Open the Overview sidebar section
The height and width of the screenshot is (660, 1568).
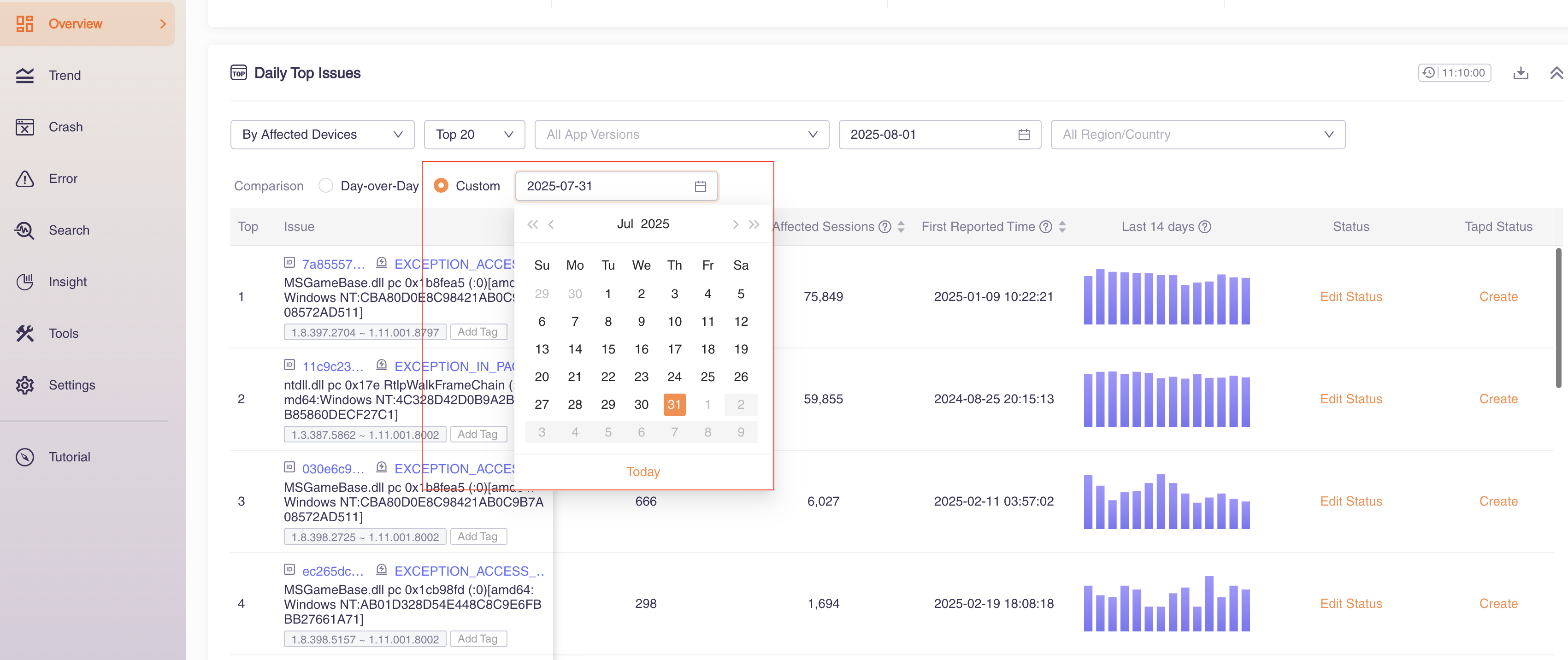pyautogui.click(x=88, y=24)
